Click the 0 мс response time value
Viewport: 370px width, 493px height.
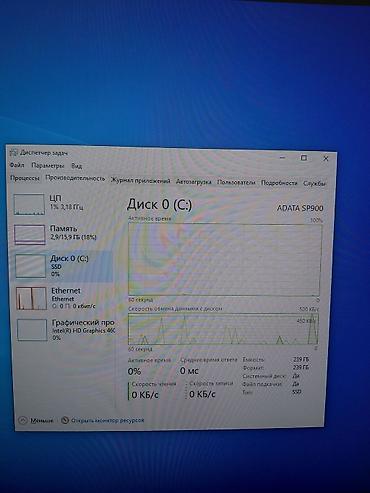[x=189, y=370]
